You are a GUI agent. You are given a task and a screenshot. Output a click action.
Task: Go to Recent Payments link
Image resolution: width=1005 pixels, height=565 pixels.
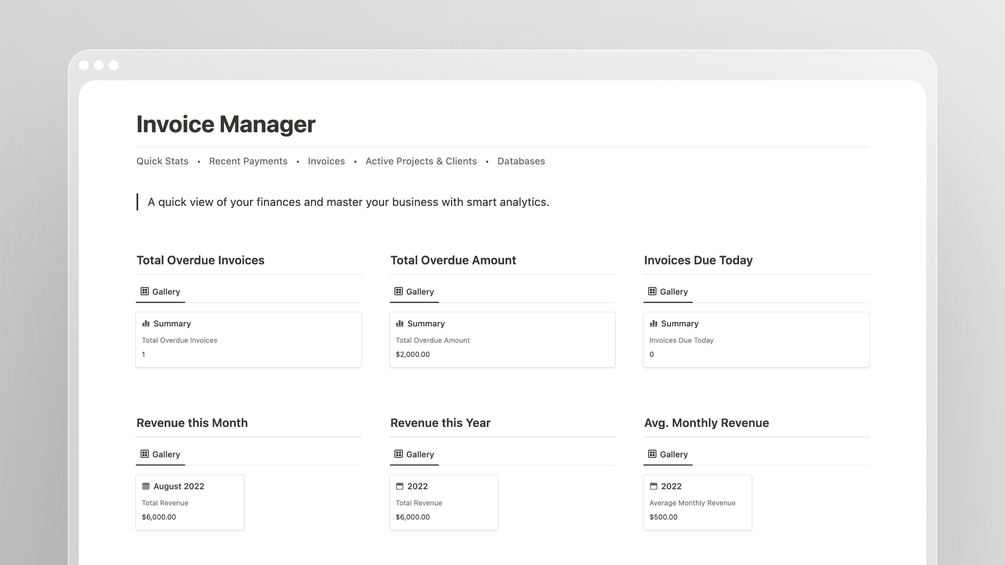click(x=248, y=161)
